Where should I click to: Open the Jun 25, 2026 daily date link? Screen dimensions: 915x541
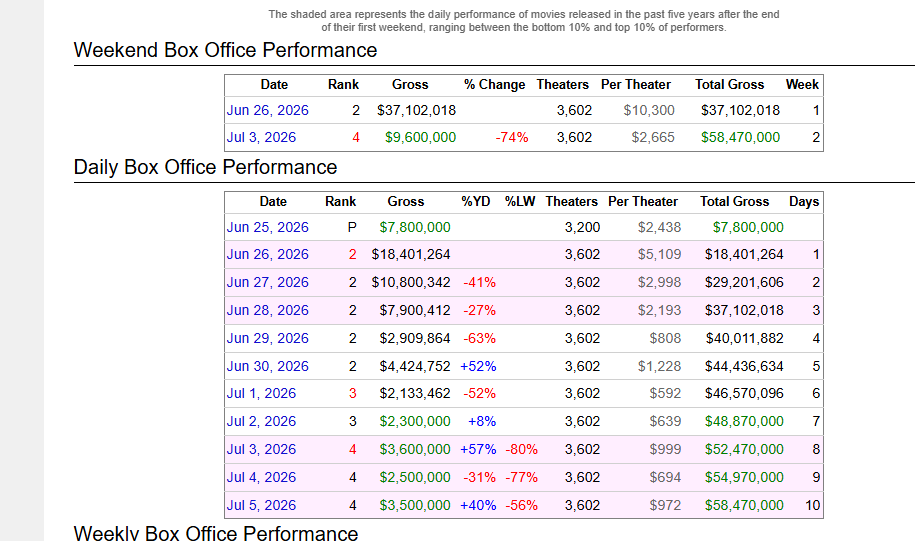pos(267,227)
